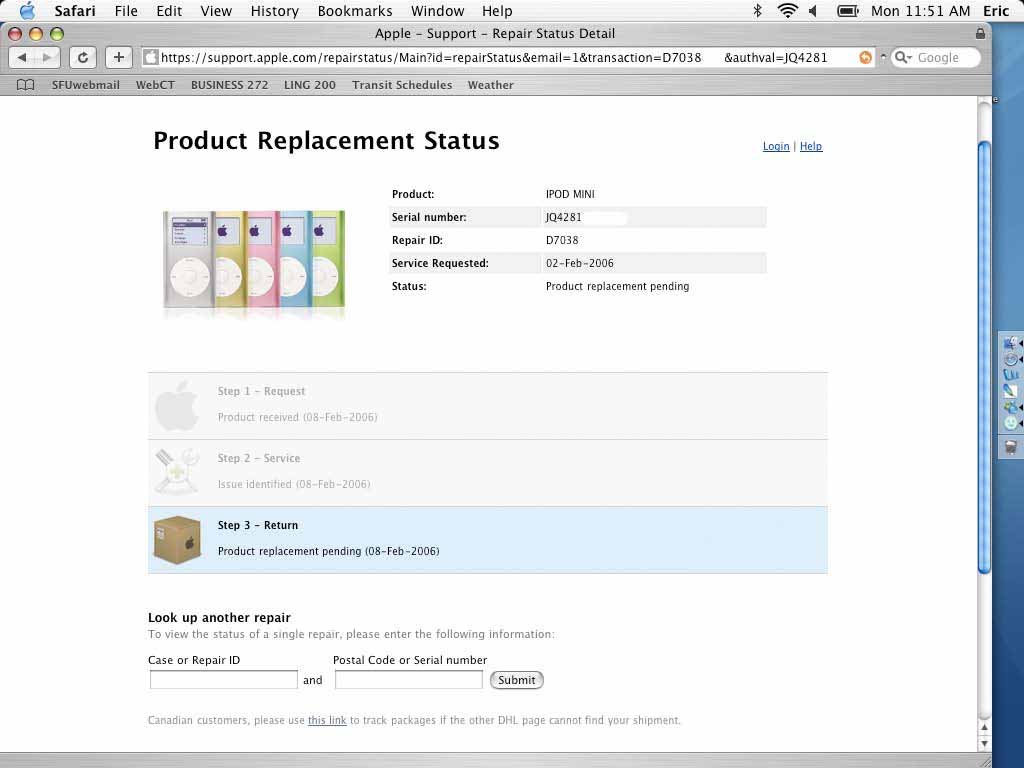The height and width of the screenshot is (768, 1024).
Task: Go back with the Safari back arrow
Action: 22,57
